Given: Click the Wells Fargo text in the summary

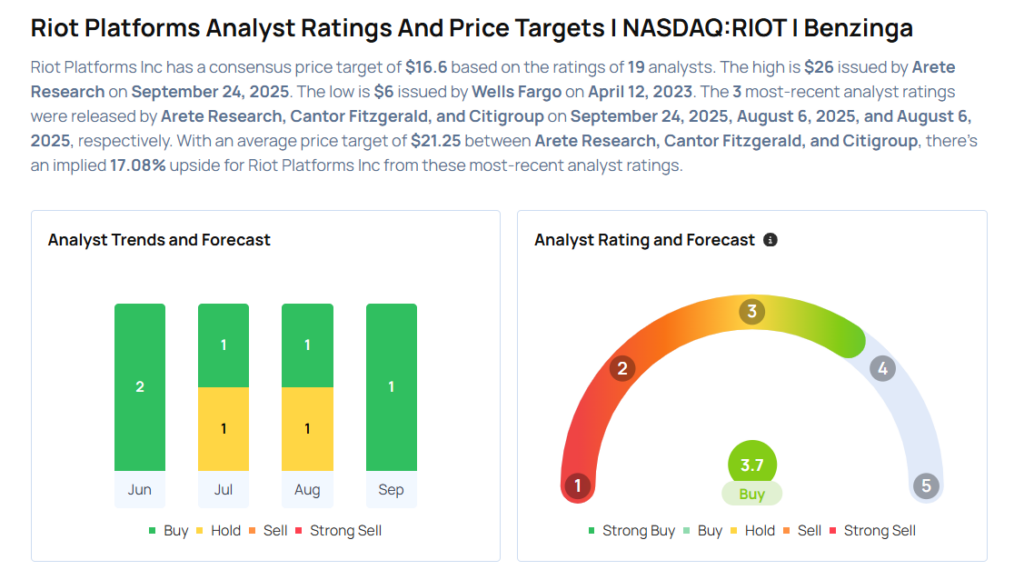Looking at the screenshot, I should [x=516, y=93].
